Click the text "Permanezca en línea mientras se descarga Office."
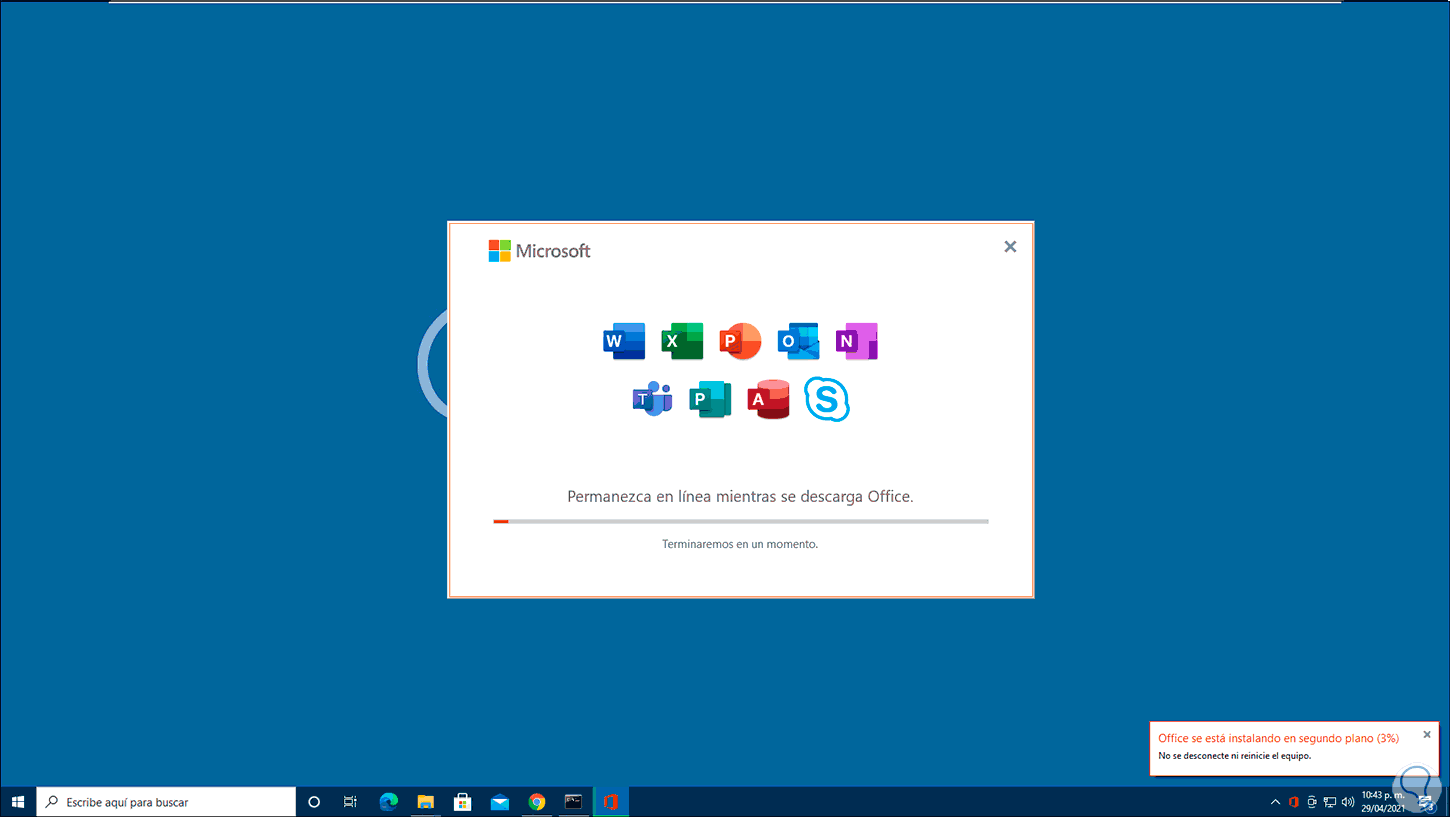The width and height of the screenshot is (1450, 817). tap(740, 496)
